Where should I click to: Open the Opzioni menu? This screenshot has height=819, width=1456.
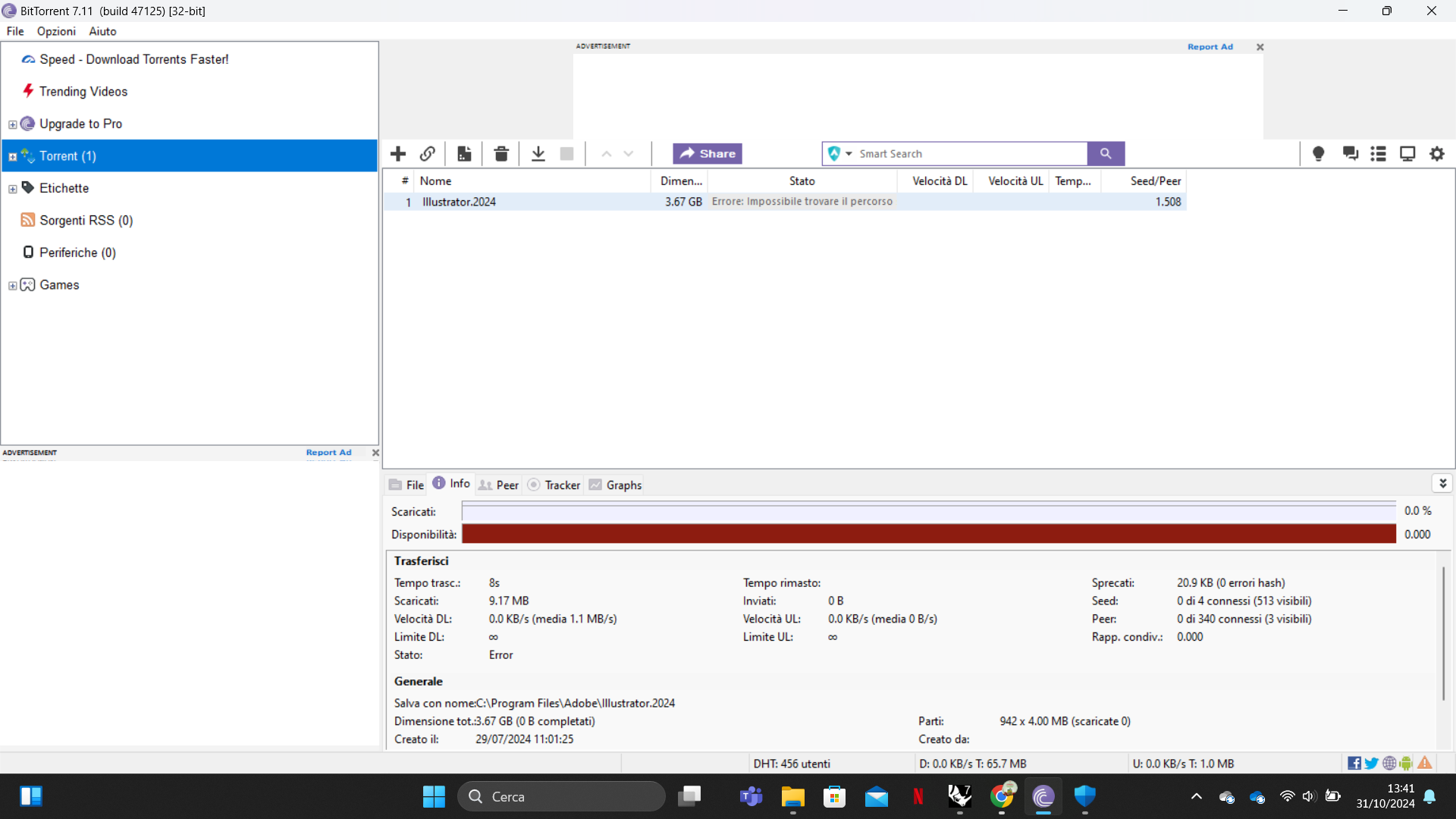pos(56,31)
